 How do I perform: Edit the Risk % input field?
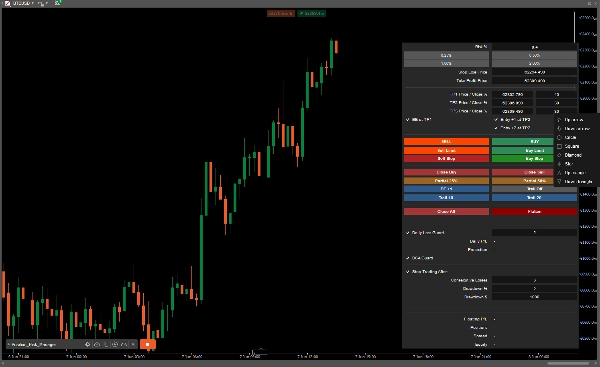point(534,47)
